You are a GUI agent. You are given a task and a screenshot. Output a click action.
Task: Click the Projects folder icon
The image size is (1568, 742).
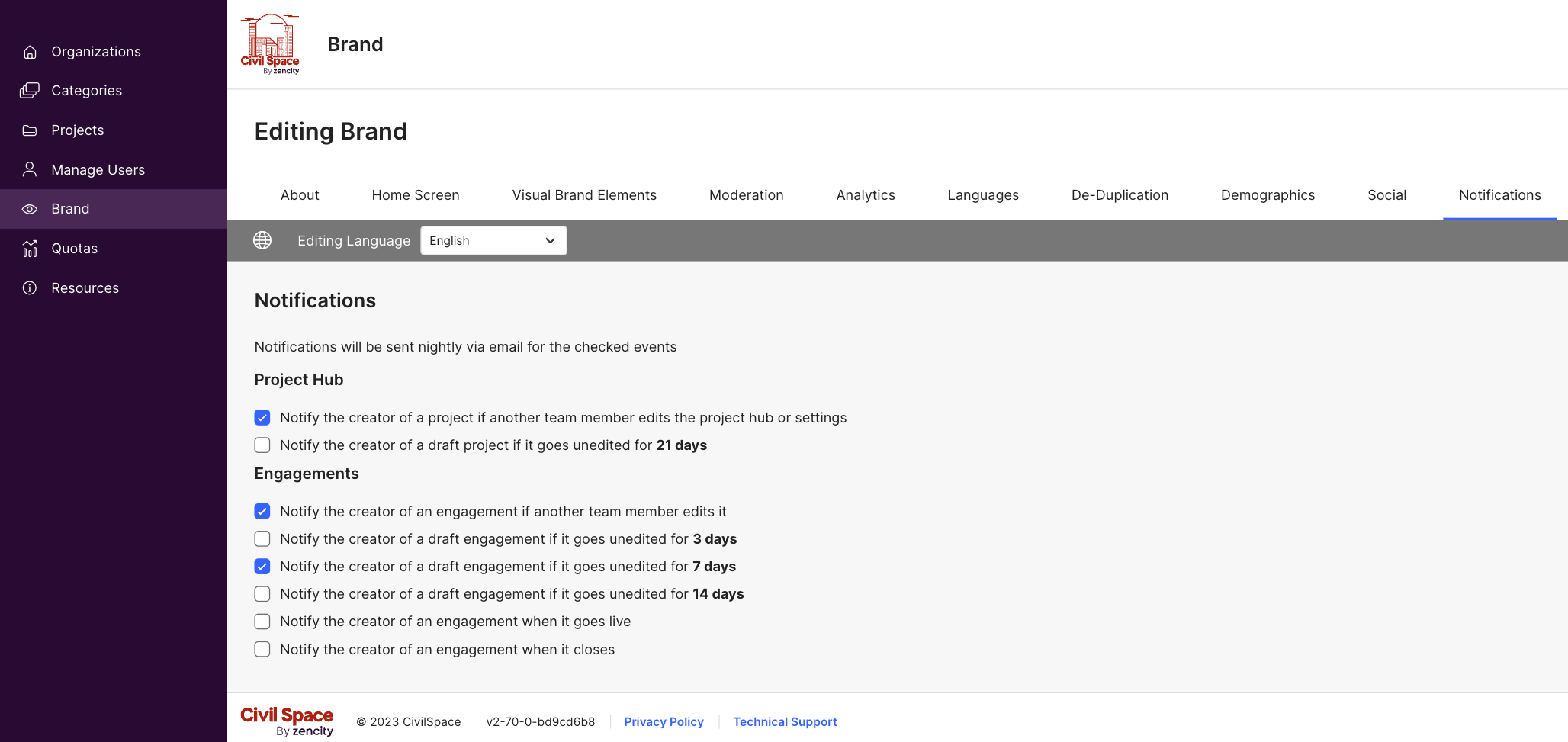pos(30,130)
